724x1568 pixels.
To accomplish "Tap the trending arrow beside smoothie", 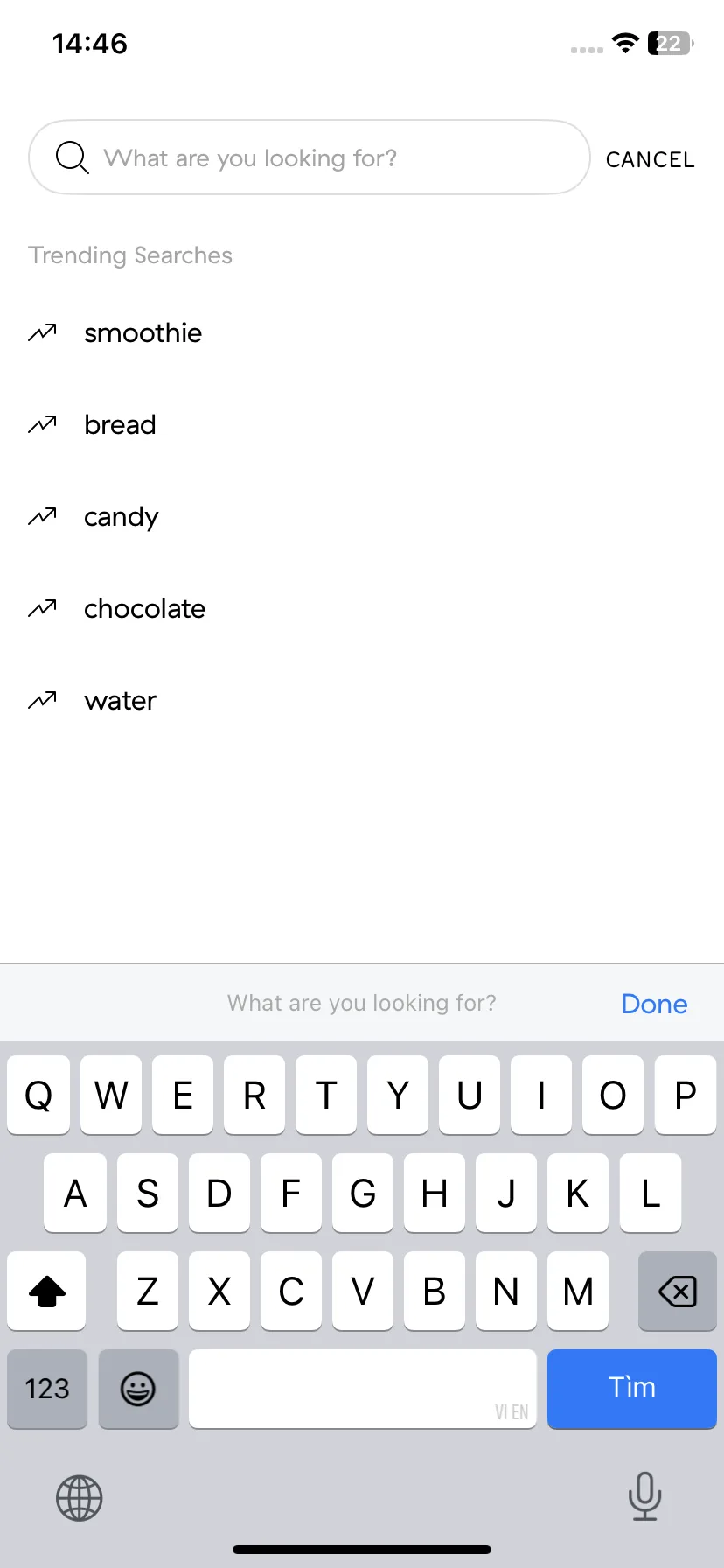I will (42, 332).
